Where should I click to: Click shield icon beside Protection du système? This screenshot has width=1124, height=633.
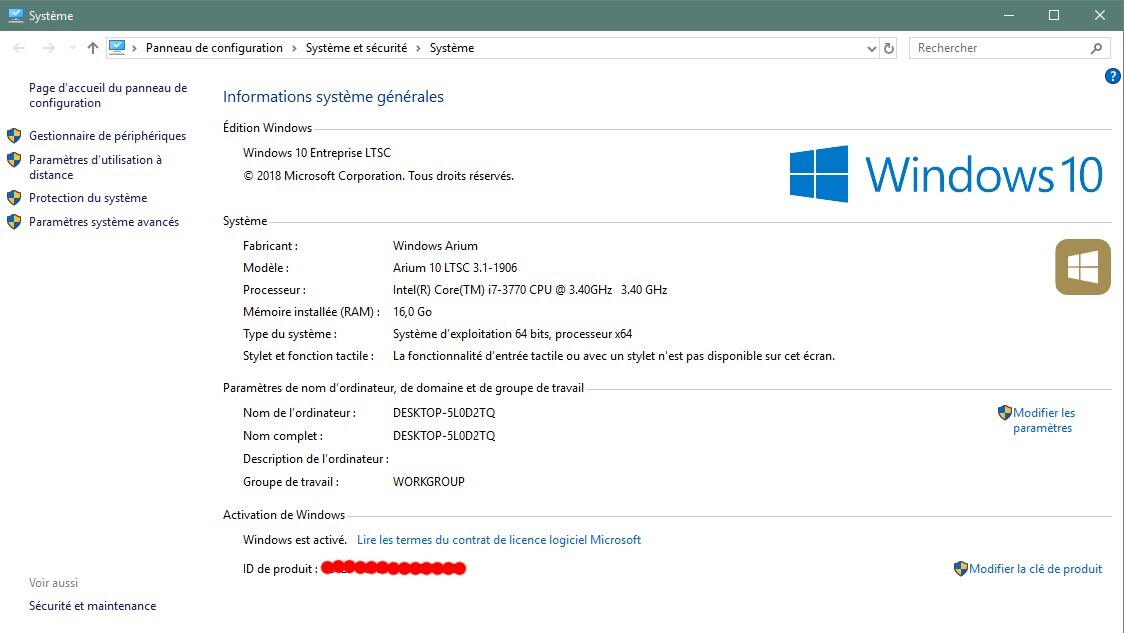pos(14,197)
